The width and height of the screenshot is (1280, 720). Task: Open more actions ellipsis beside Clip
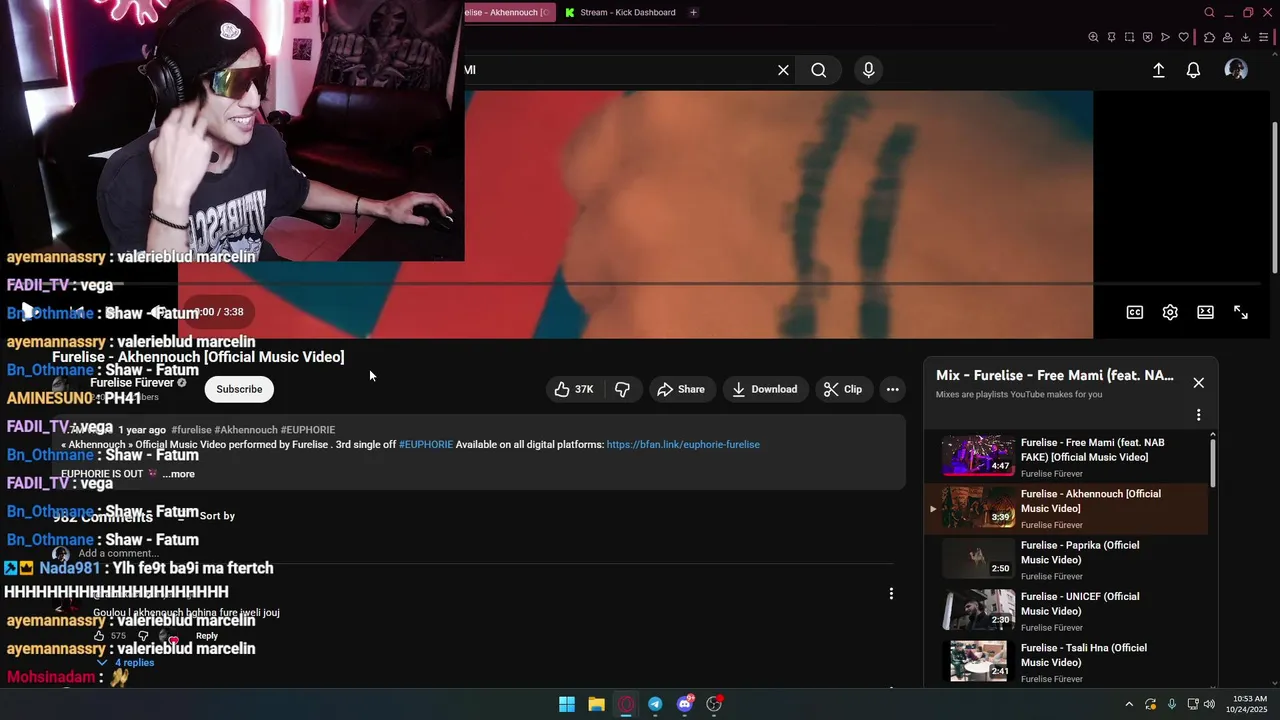point(892,389)
